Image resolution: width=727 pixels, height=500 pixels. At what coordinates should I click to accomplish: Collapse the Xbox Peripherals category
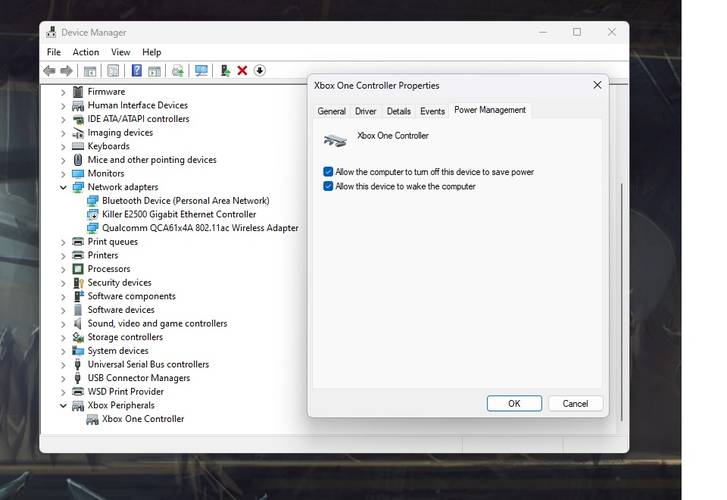(x=63, y=405)
